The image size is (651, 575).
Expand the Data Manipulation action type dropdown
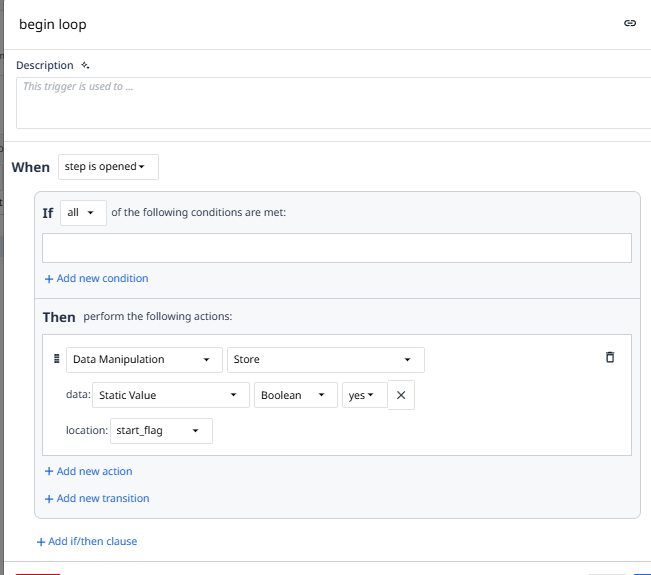tap(145, 359)
